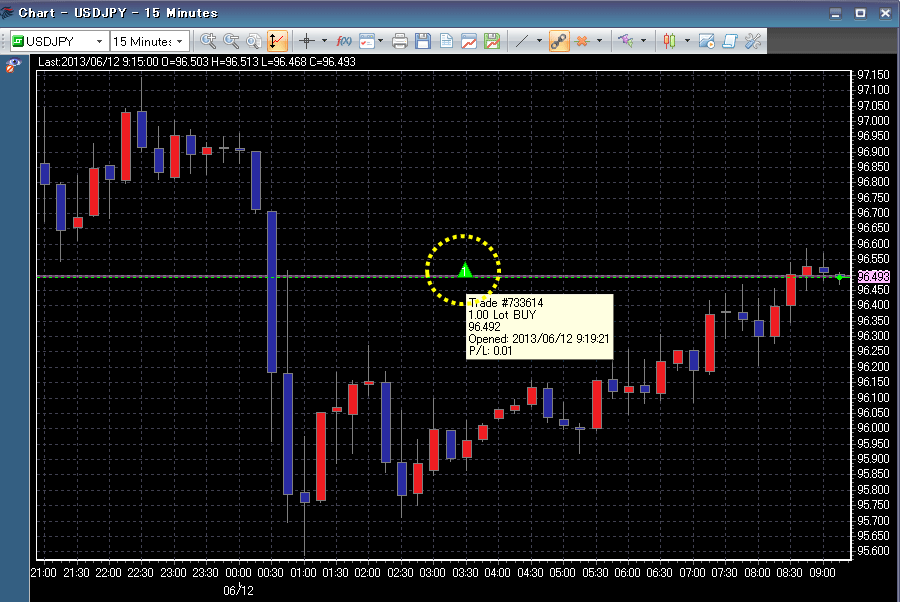Click the orange X delete icon
900x602 pixels.
pyautogui.click(x=582, y=41)
